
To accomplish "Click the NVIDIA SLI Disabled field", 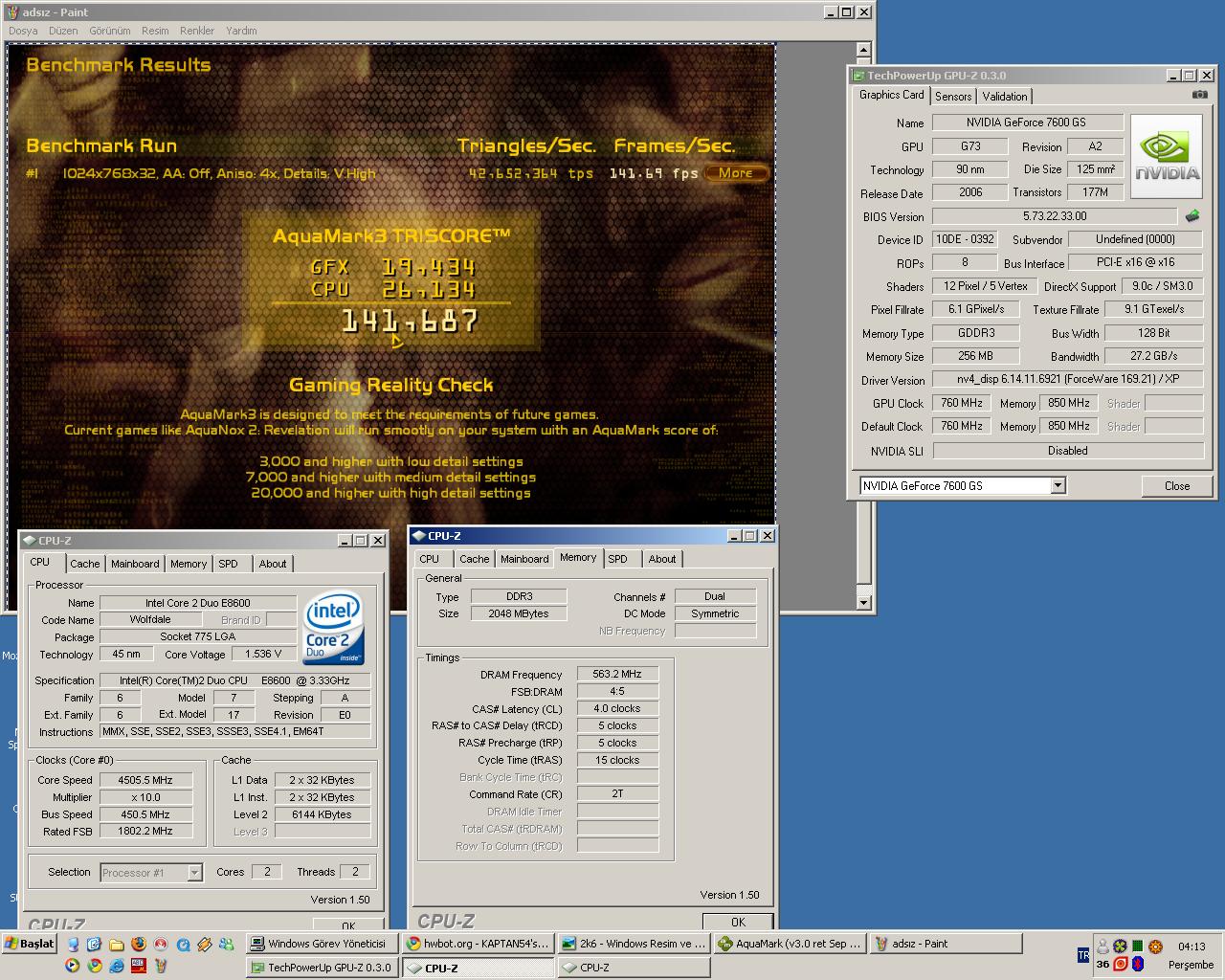I will (1067, 451).
